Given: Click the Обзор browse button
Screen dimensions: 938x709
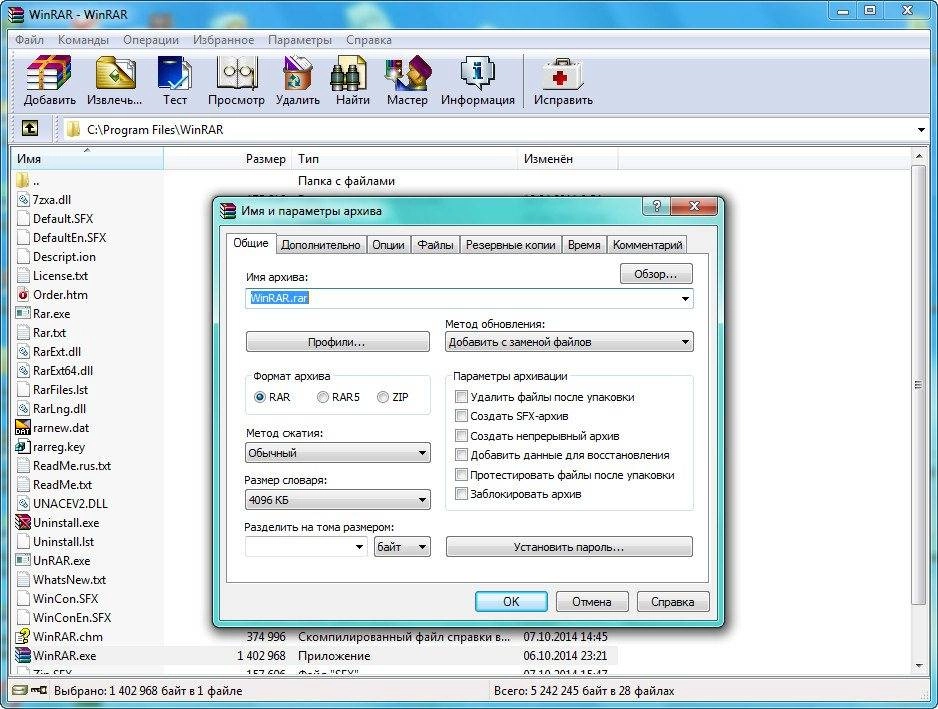Looking at the screenshot, I should 656,274.
